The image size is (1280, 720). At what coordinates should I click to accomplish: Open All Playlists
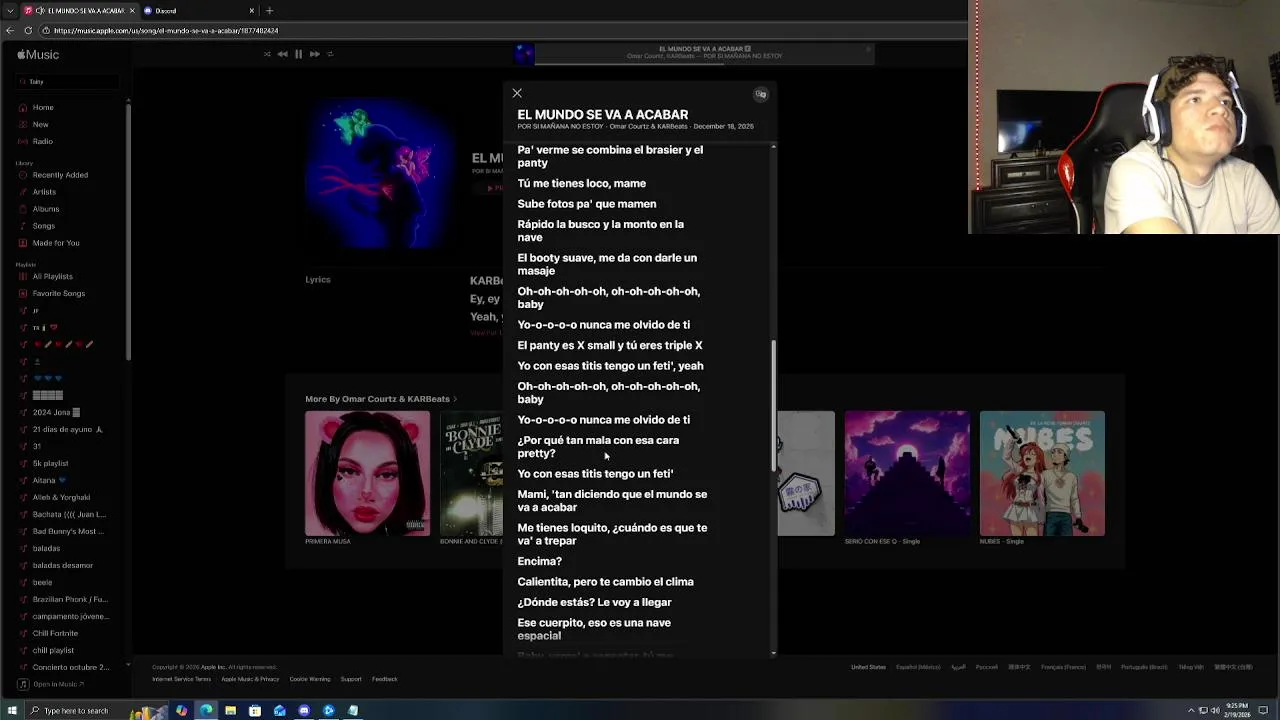pos(52,276)
